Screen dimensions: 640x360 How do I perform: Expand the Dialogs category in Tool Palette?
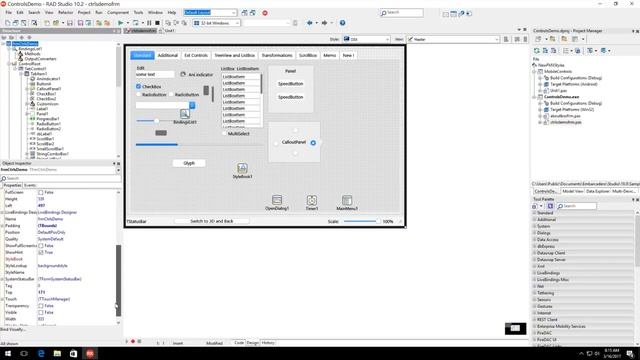coord(535,233)
